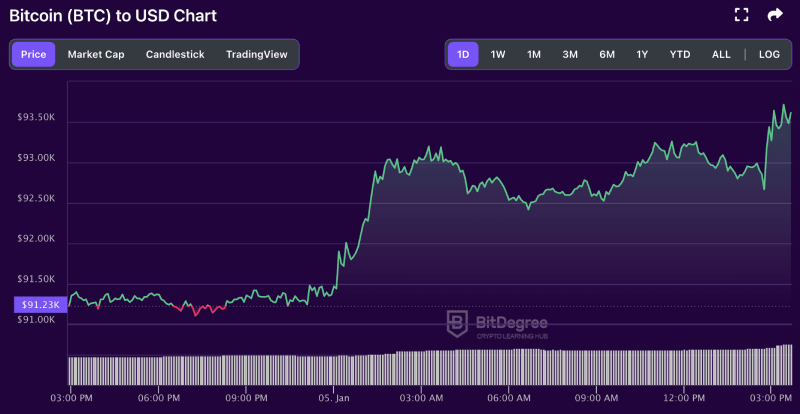Click the 12:00 PM time label

point(684,397)
